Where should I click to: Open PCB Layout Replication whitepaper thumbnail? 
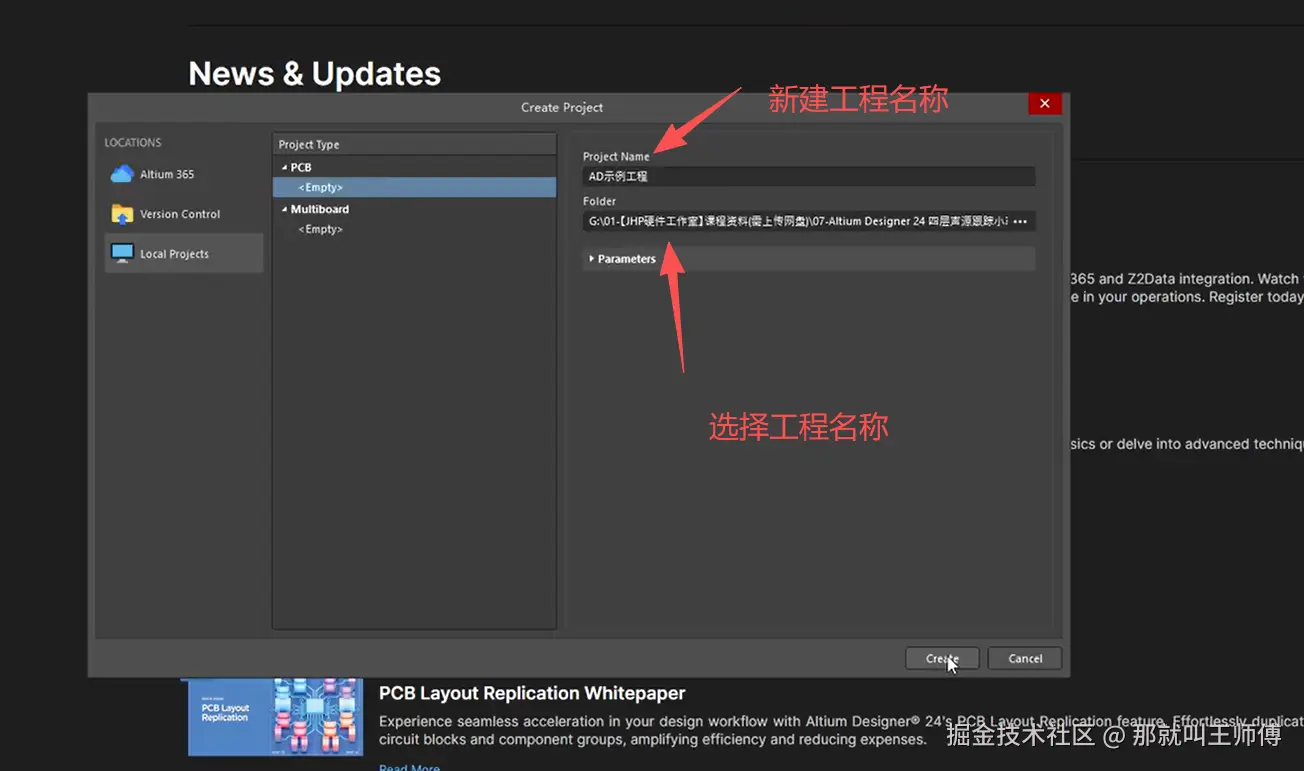[x=275, y=716]
